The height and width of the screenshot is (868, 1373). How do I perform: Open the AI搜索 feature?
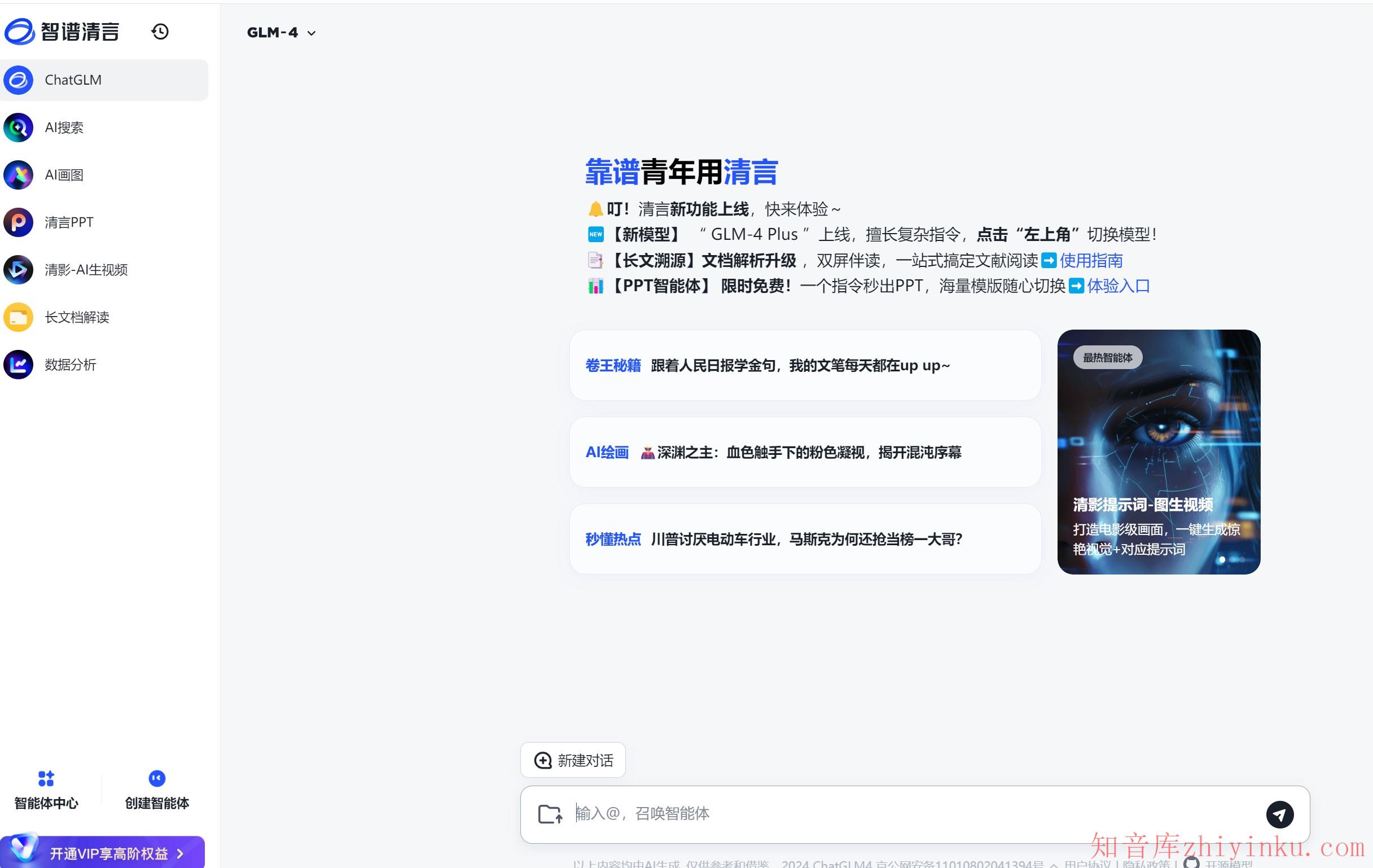63,127
